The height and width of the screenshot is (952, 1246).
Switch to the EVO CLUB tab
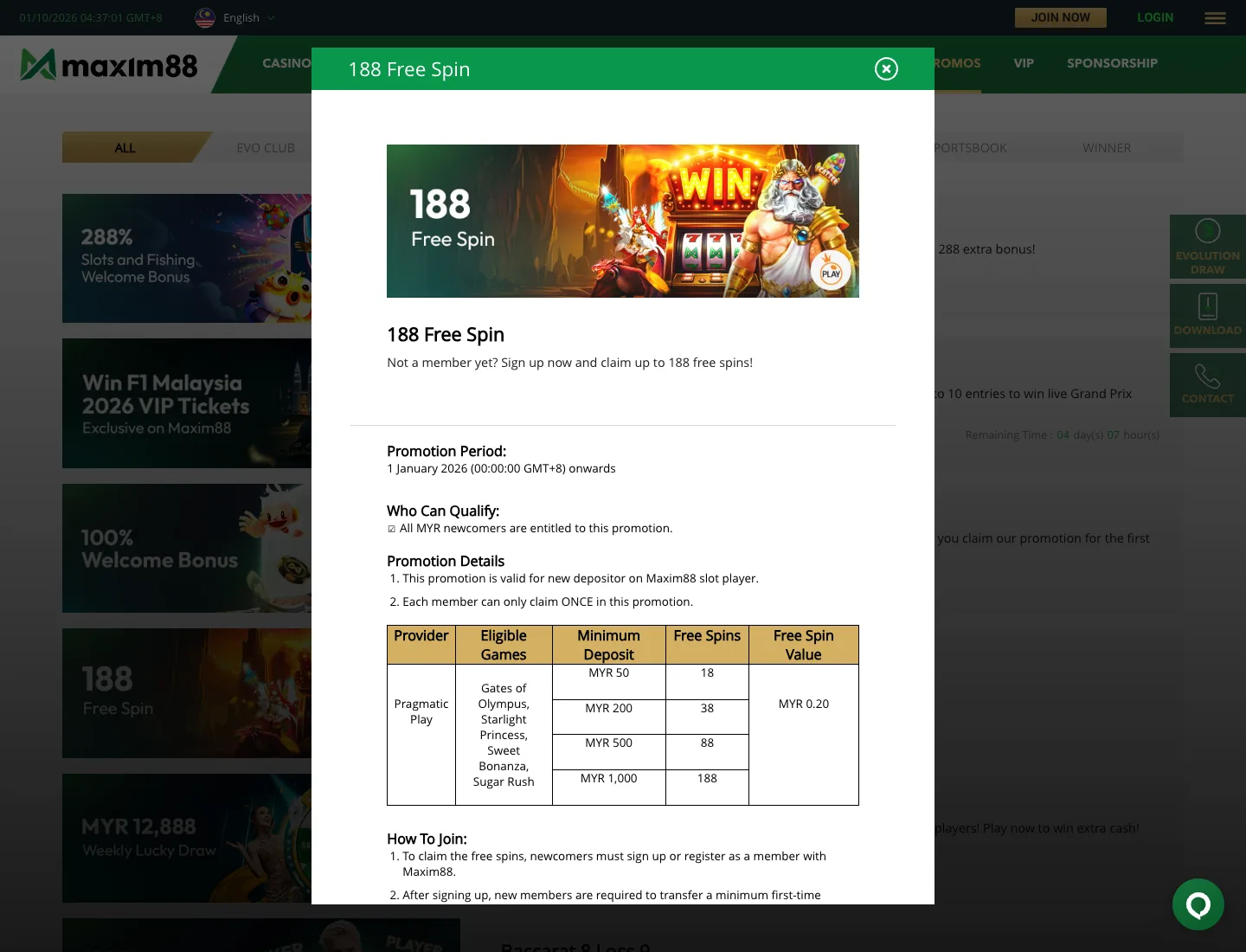pyautogui.click(x=266, y=148)
